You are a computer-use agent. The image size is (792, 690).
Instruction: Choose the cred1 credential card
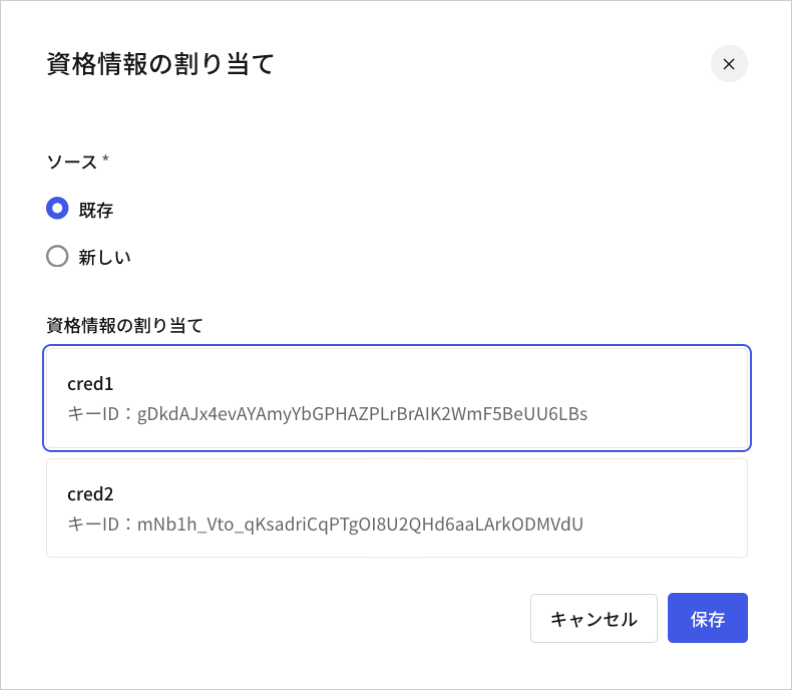397,398
